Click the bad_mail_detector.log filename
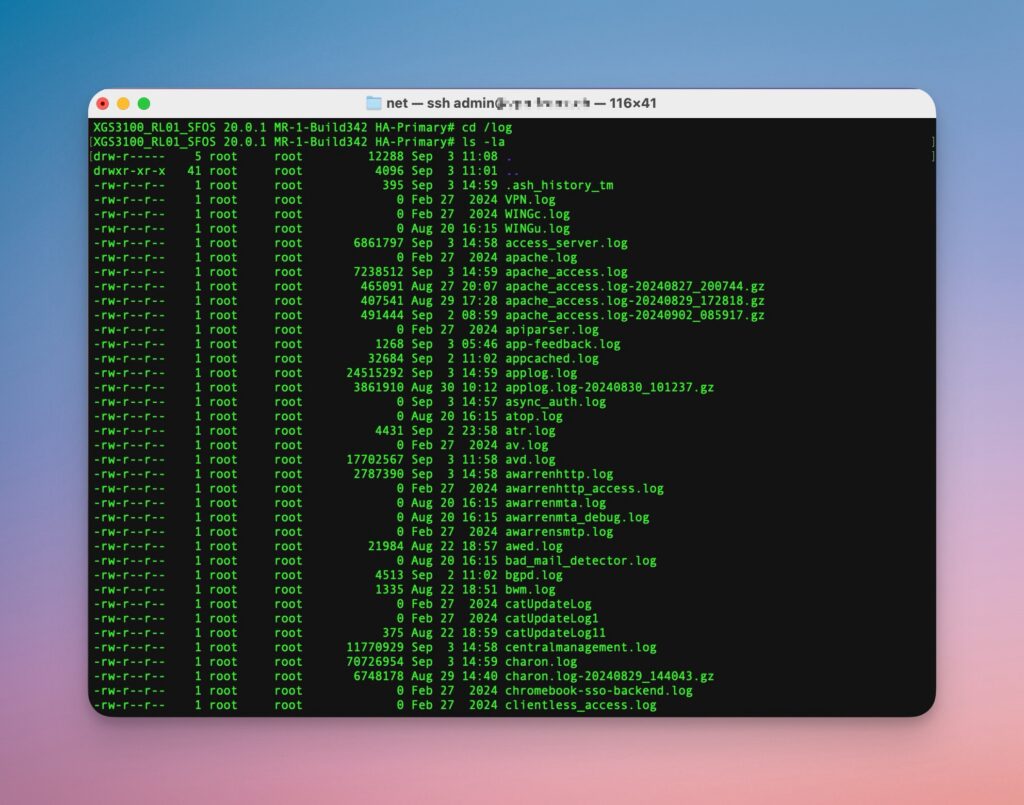Viewport: 1024px width, 805px height. (x=580, y=560)
